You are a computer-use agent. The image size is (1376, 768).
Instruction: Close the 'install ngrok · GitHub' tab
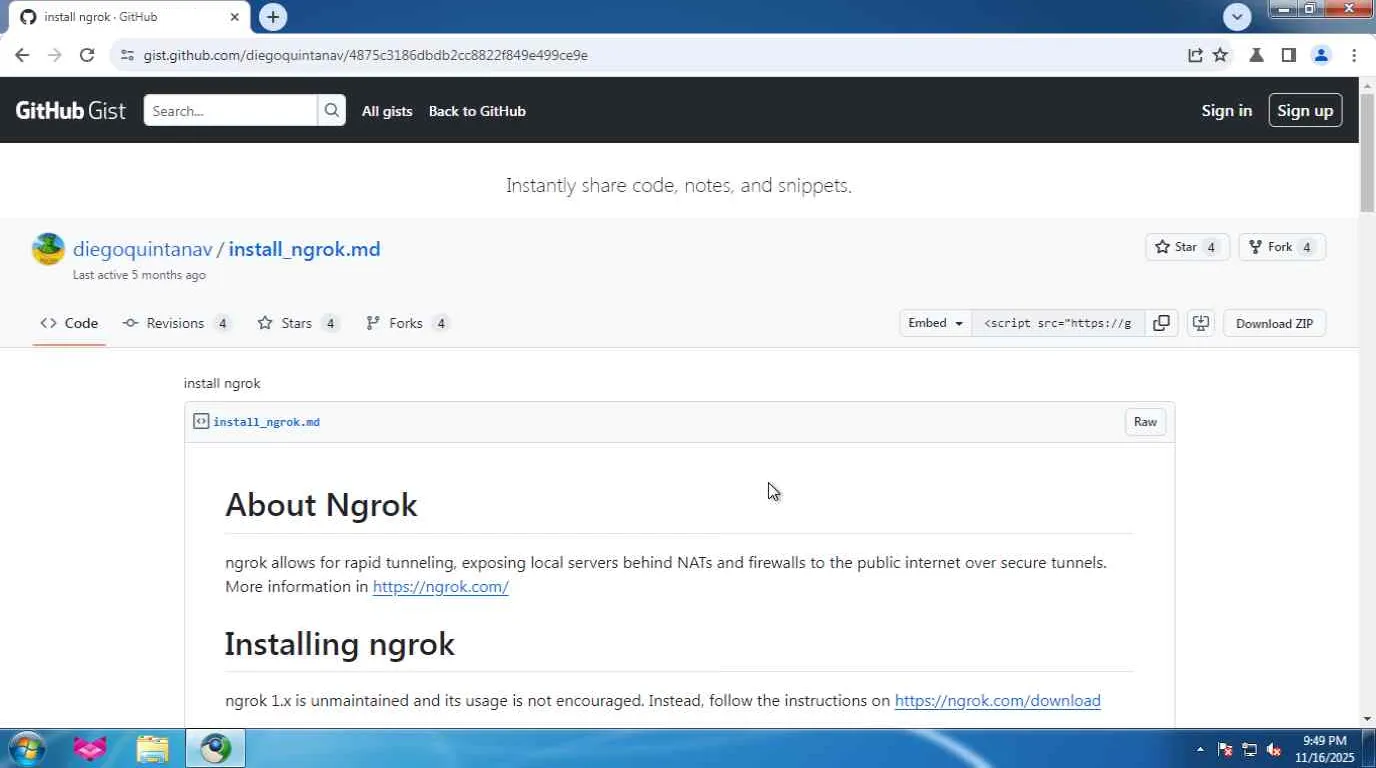tap(235, 17)
